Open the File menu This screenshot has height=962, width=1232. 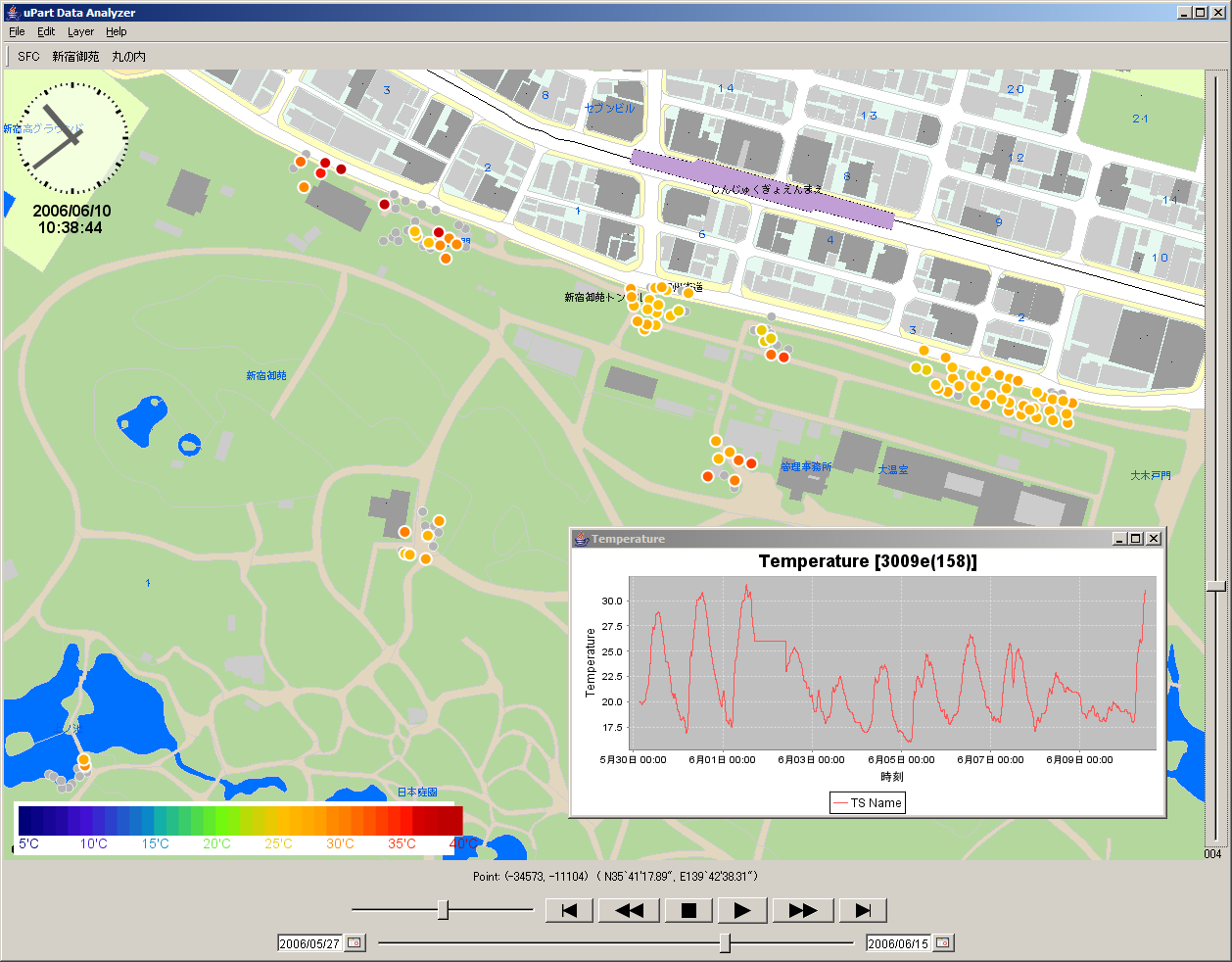click(17, 31)
